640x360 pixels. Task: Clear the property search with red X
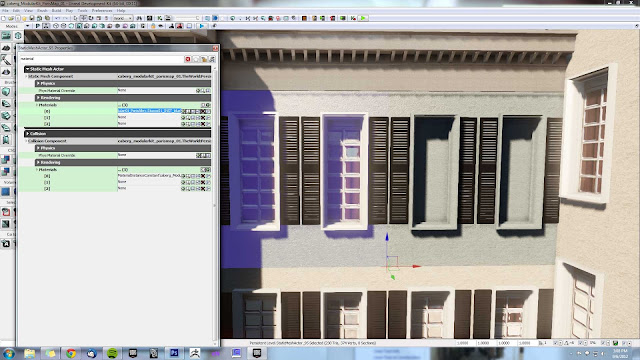pyautogui.click(x=188, y=59)
